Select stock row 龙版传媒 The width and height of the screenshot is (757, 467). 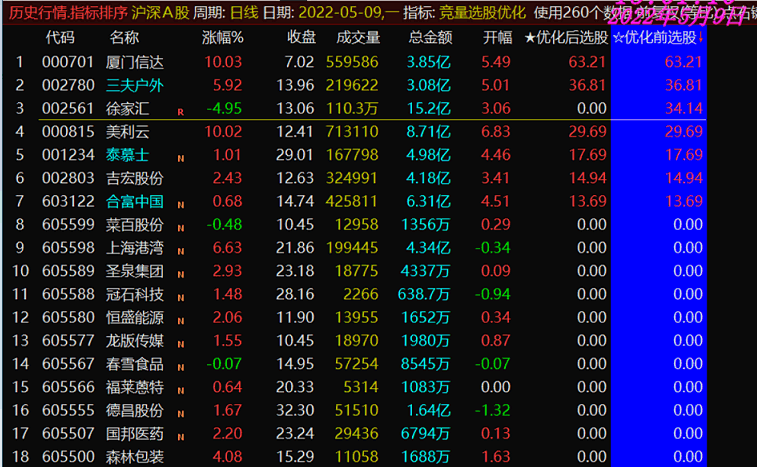click(355, 340)
